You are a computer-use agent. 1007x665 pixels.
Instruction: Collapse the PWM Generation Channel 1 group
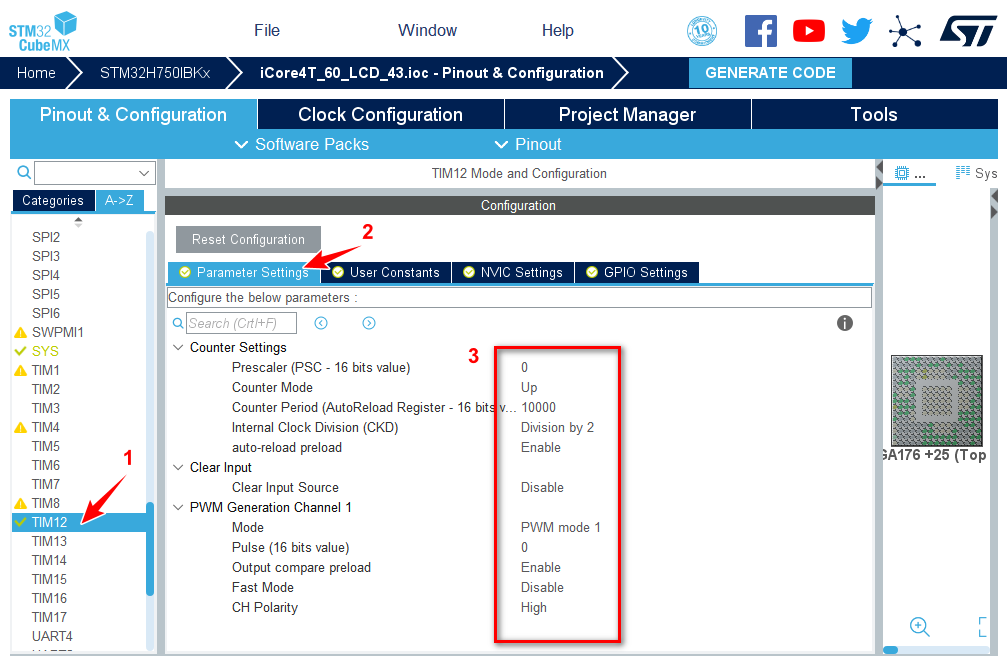pyautogui.click(x=178, y=508)
